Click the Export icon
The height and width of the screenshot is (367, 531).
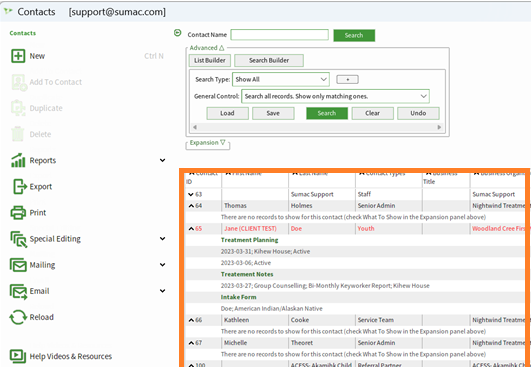click(x=20, y=187)
